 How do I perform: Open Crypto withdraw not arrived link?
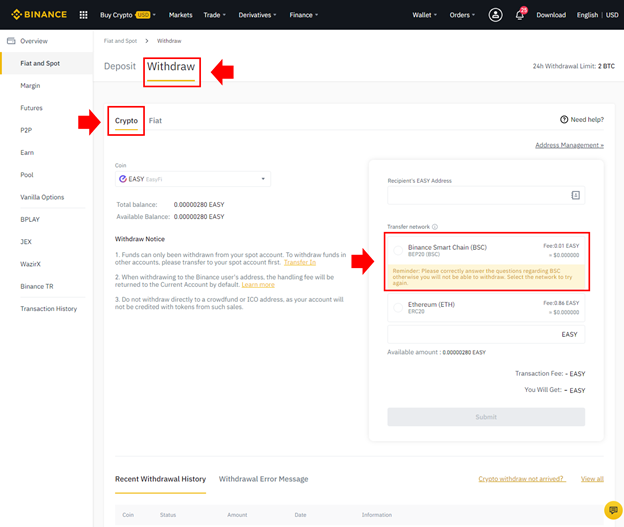pyautogui.click(x=522, y=479)
